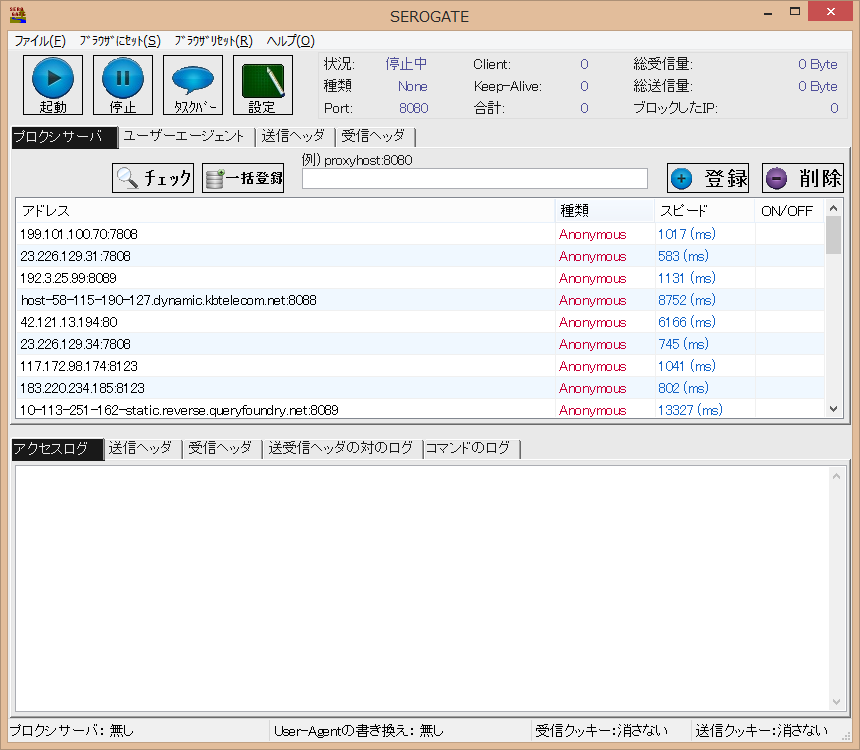Click the 種類 column header
This screenshot has height=750, width=860.
coord(604,211)
